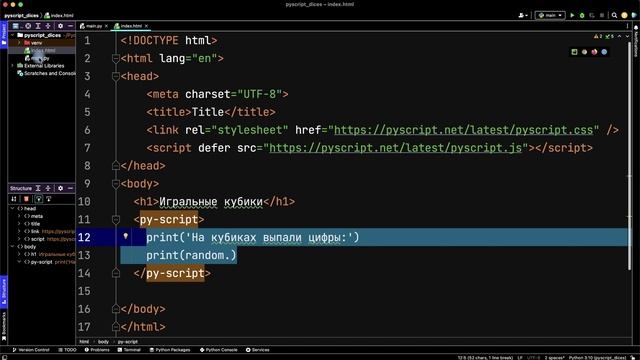The image size is (640, 360).
Task: Hide the Project tool window minus icon
Action: coord(70,26)
